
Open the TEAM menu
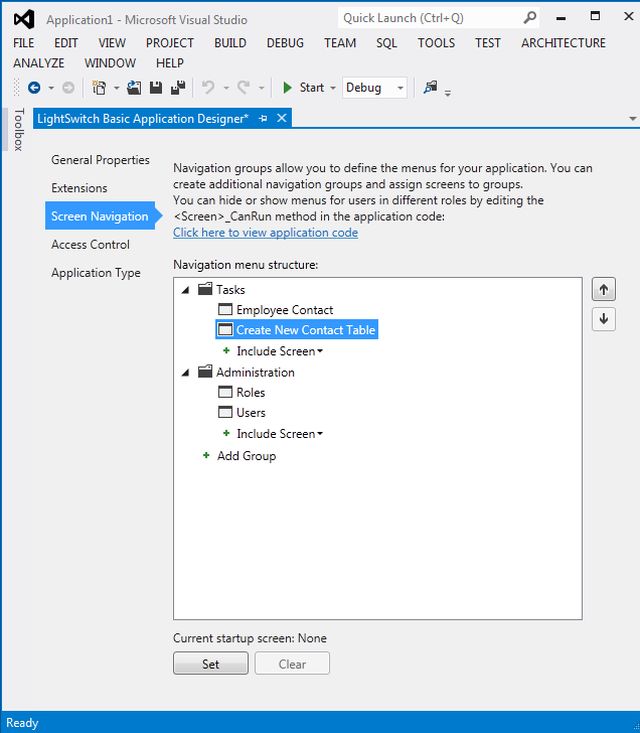coord(340,43)
